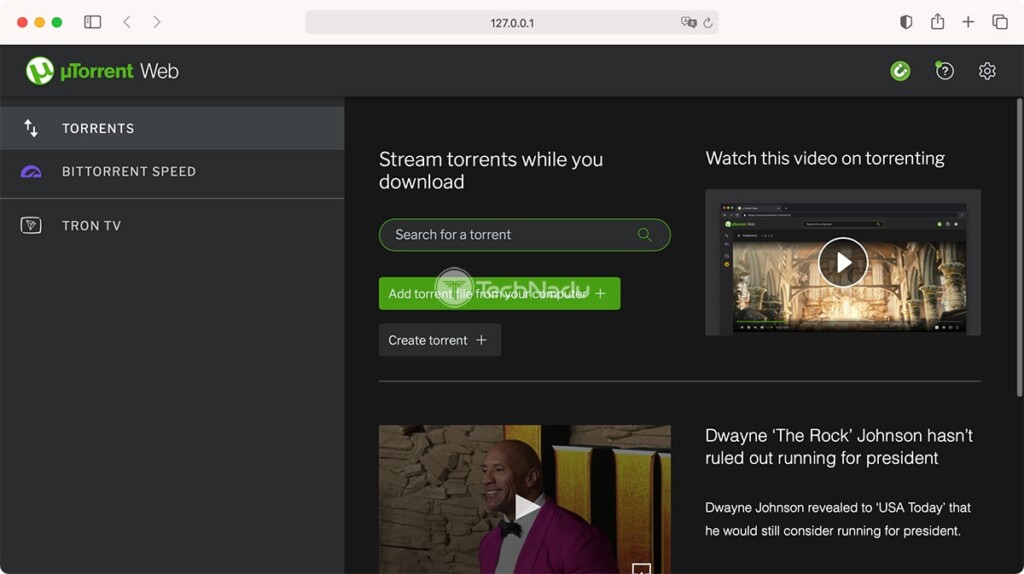Click Add torrent file from your computer

(500, 294)
